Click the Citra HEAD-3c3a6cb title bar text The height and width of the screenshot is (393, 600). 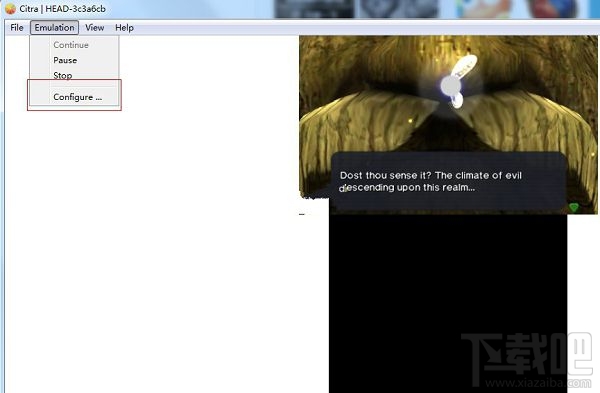coord(62,8)
